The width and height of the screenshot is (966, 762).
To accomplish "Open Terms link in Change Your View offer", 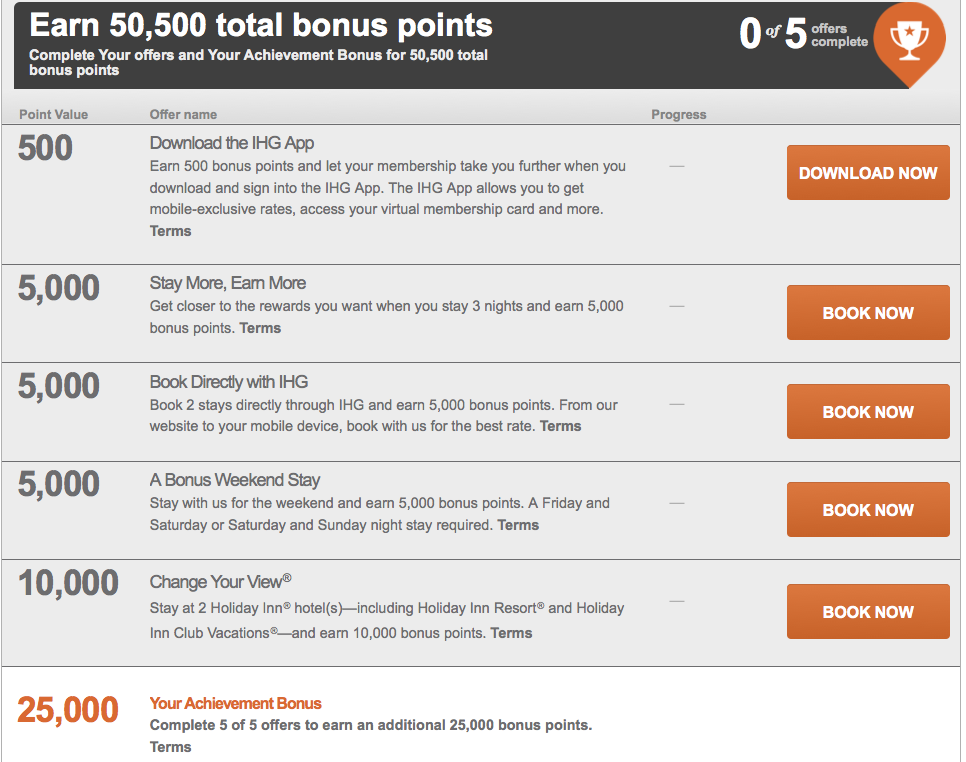I will coord(511,633).
